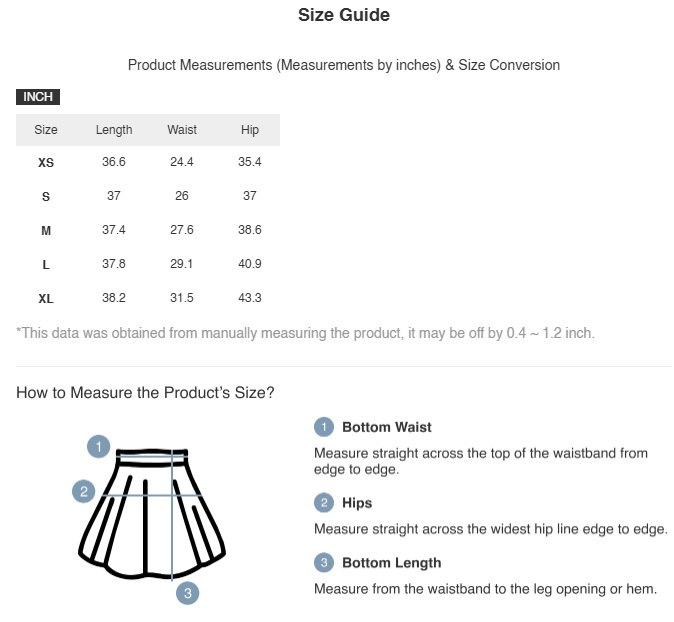Click the skirt illustration

point(152,514)
